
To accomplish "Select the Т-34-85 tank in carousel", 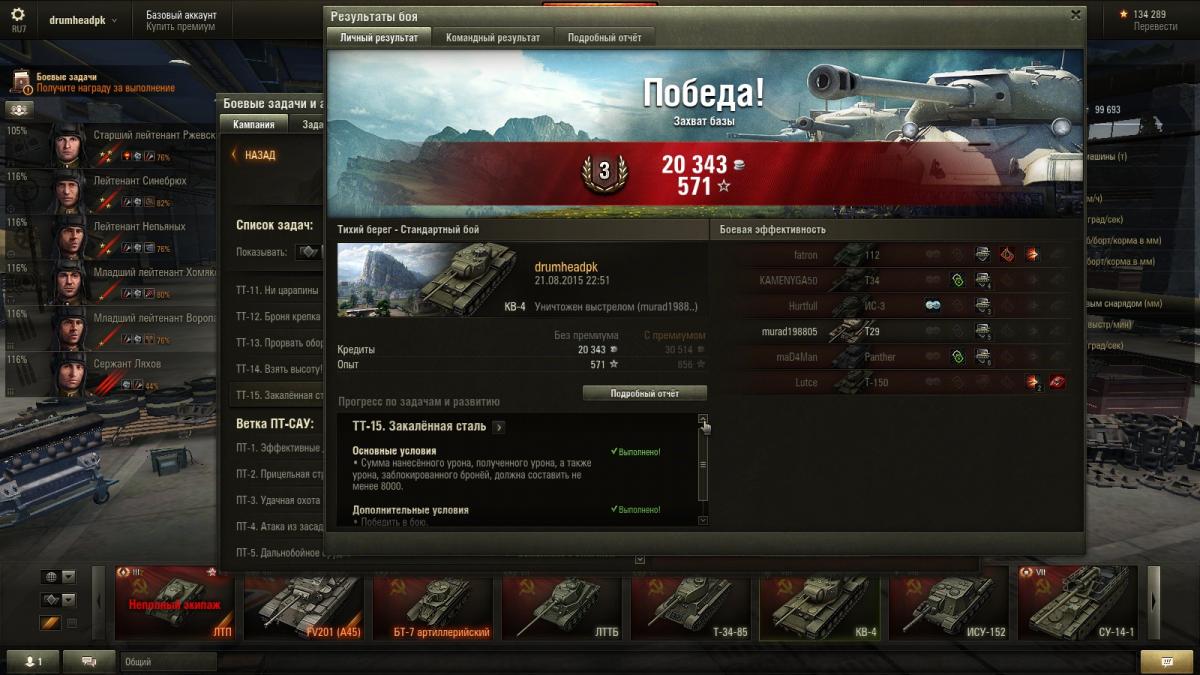I will (692, 602).
